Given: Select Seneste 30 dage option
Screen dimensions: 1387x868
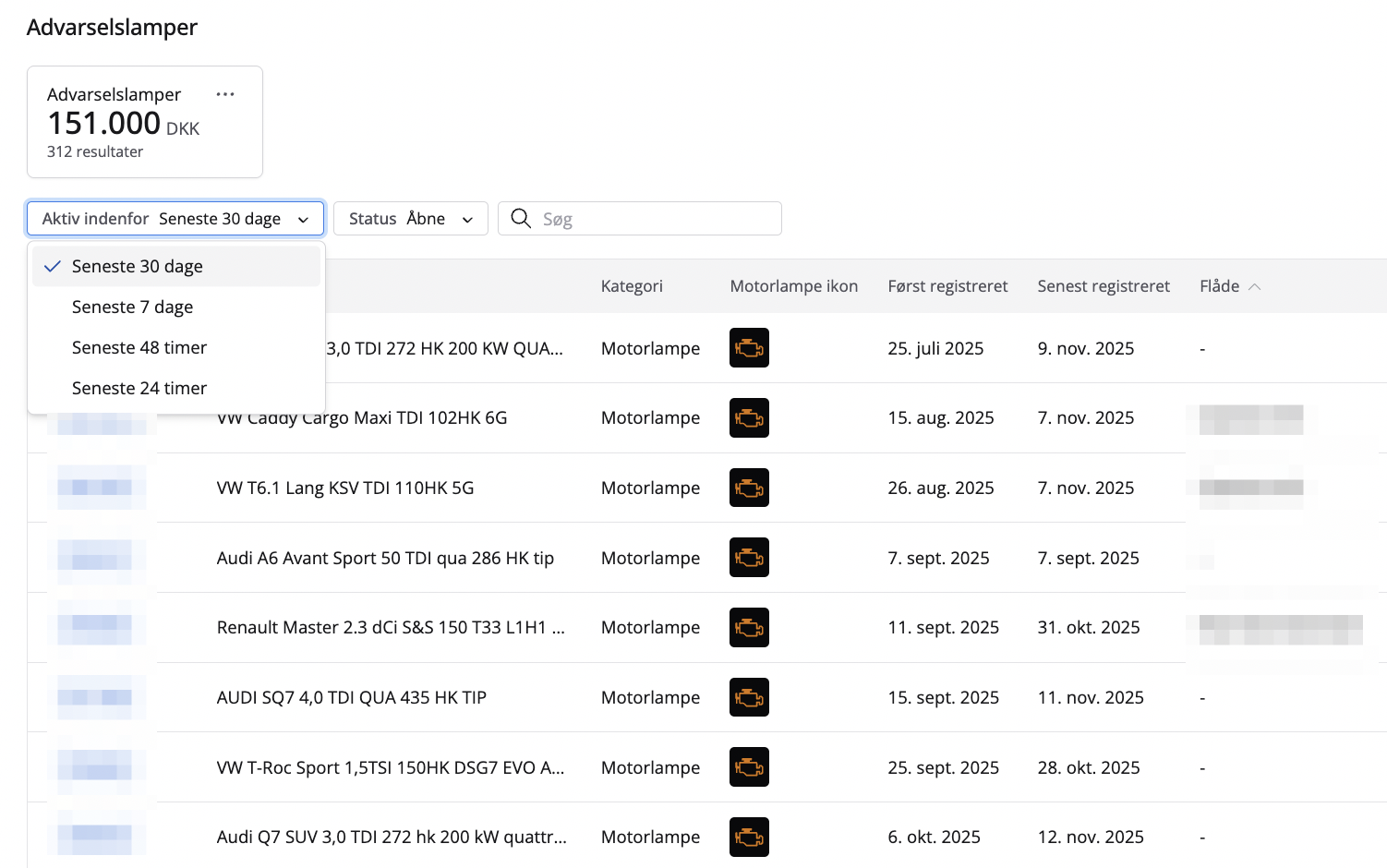Looking at the screenshot, I should pyautogui.click(x=138, y=267).
